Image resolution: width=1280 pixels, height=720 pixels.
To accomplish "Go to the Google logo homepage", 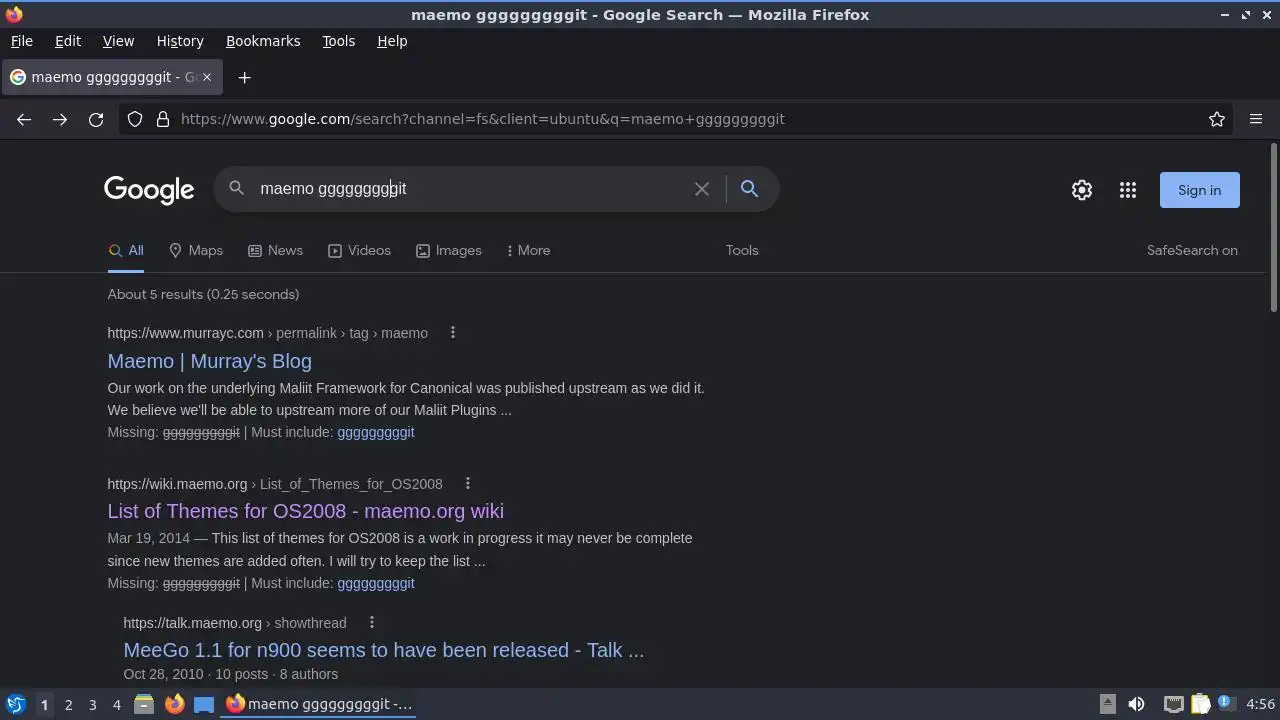I will [x=149, y=190].
